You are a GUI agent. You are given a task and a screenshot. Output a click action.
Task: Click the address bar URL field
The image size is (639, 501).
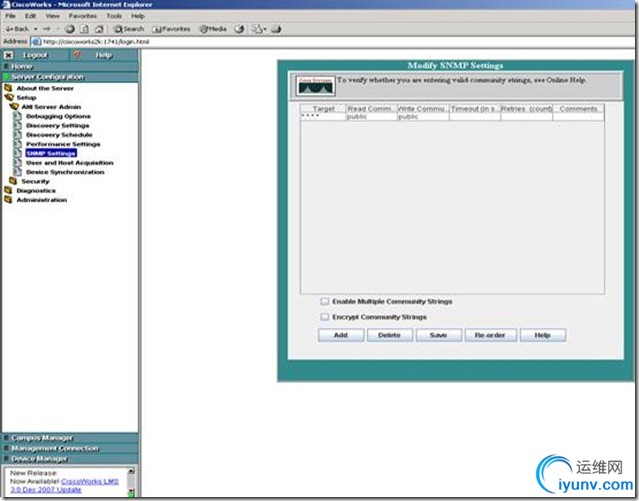(332, 42)
